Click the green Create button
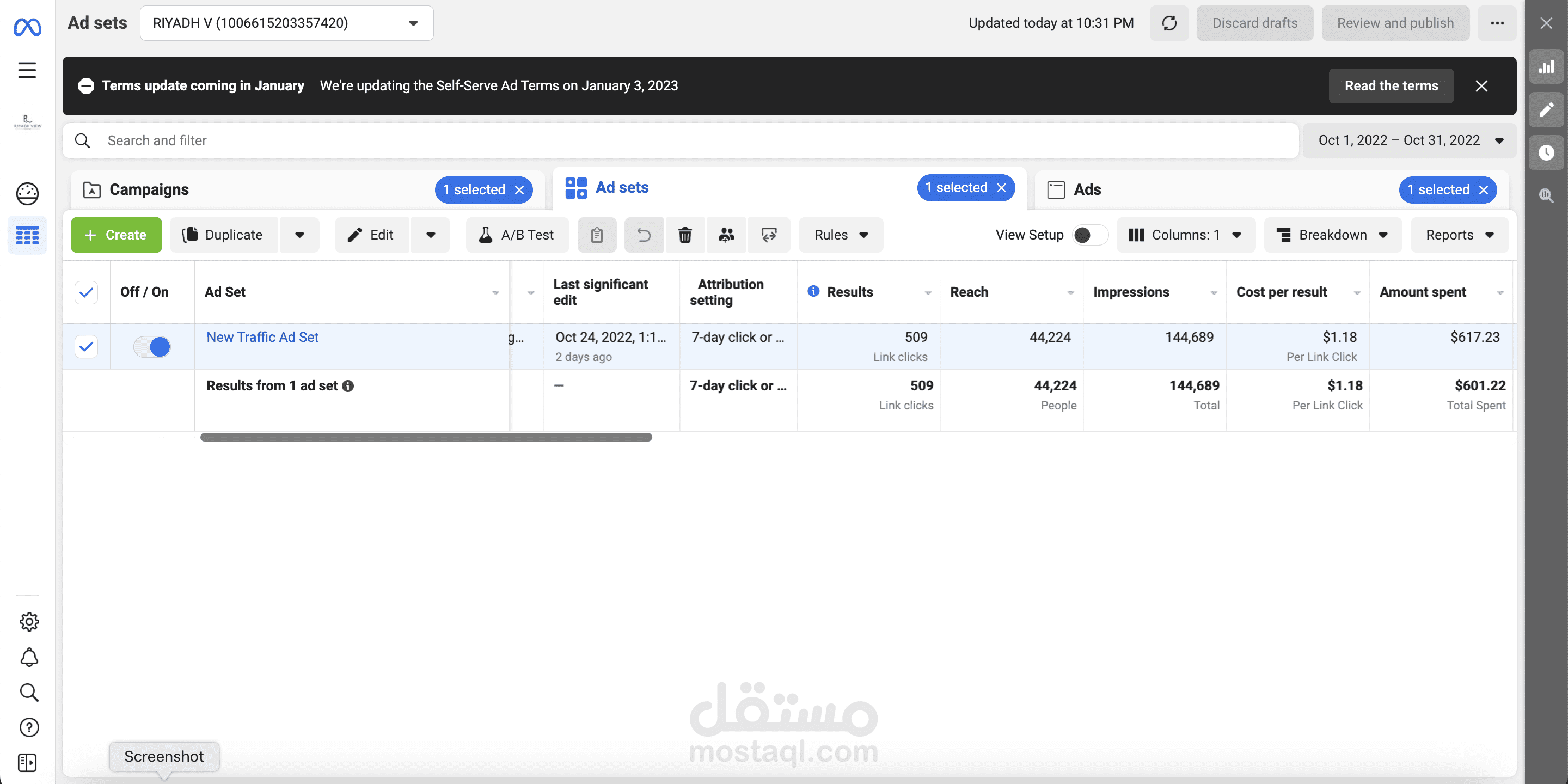 coord(117,235)
